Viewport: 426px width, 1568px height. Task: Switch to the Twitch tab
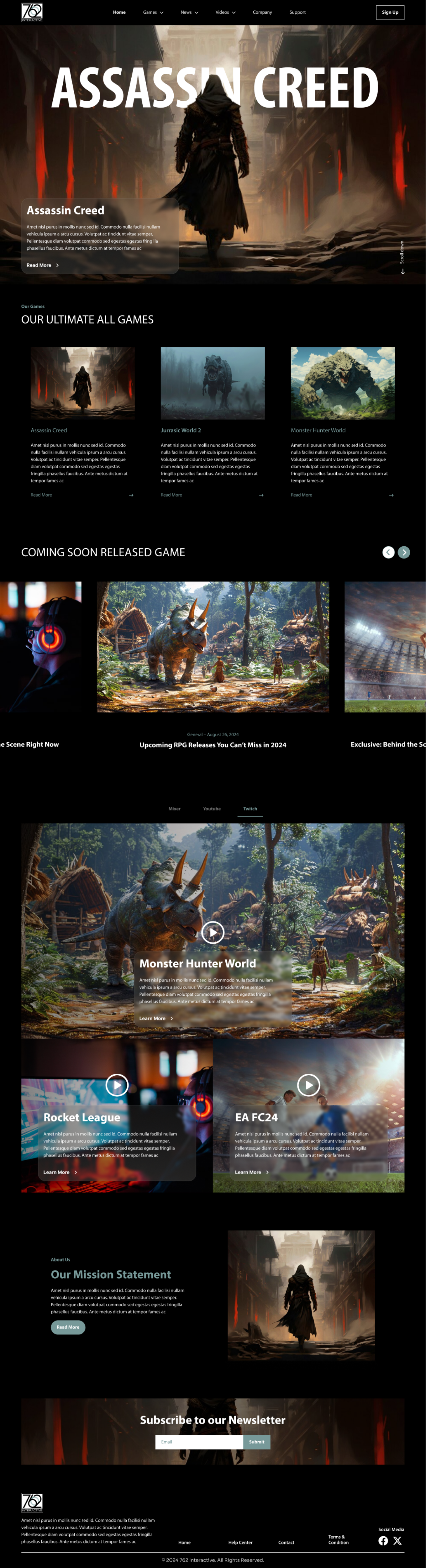(x=250, y=809)
